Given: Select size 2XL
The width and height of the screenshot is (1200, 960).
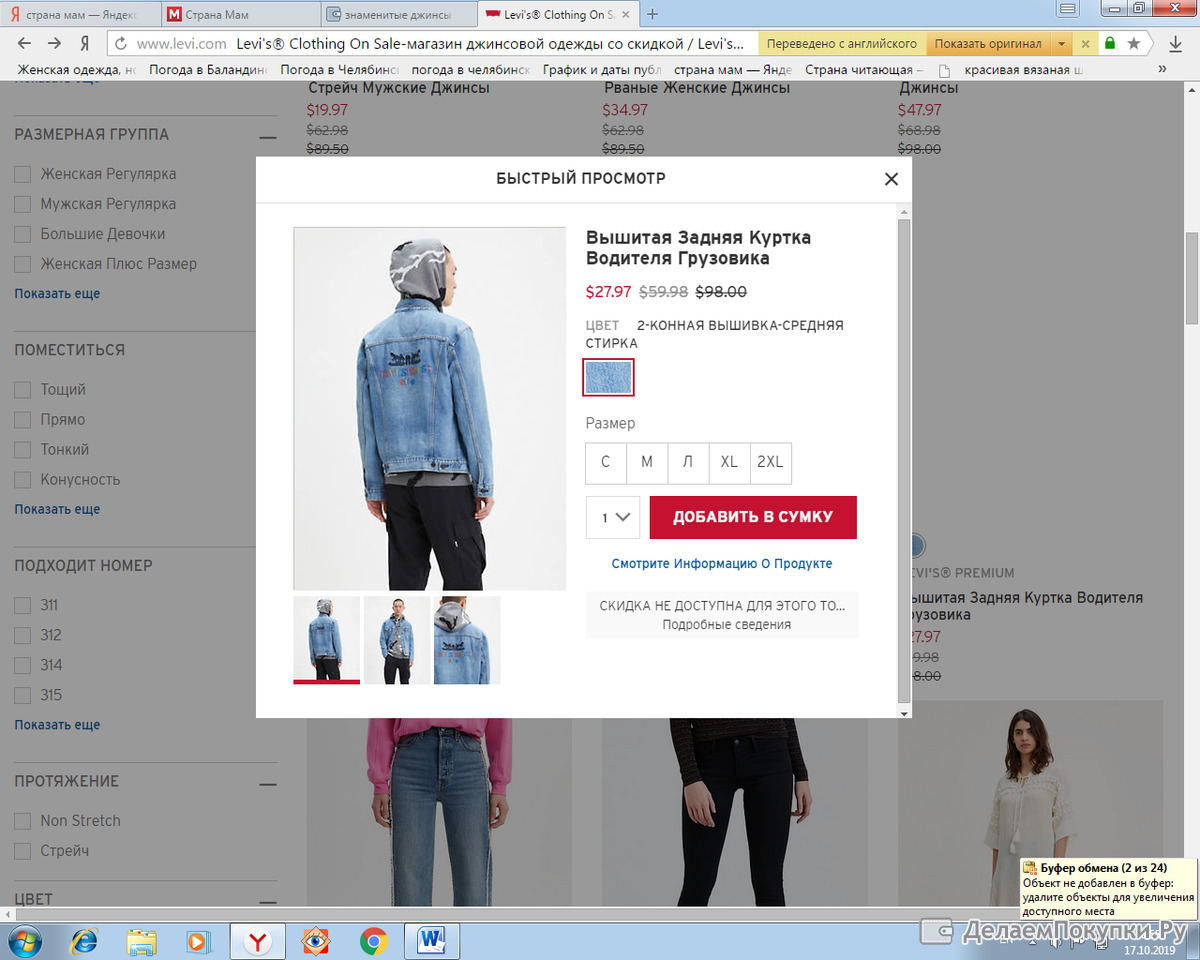Looking at the screenshot, I should click(770, 462).
